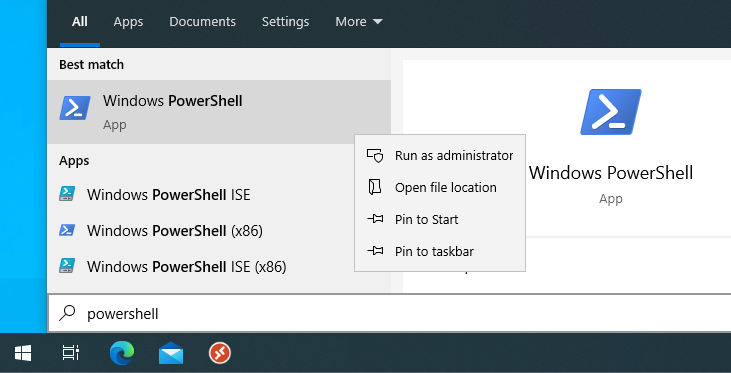Click the pin icon beside Pin to Start
This screenshot has width=731, height=373.
[x=375, y=219]
